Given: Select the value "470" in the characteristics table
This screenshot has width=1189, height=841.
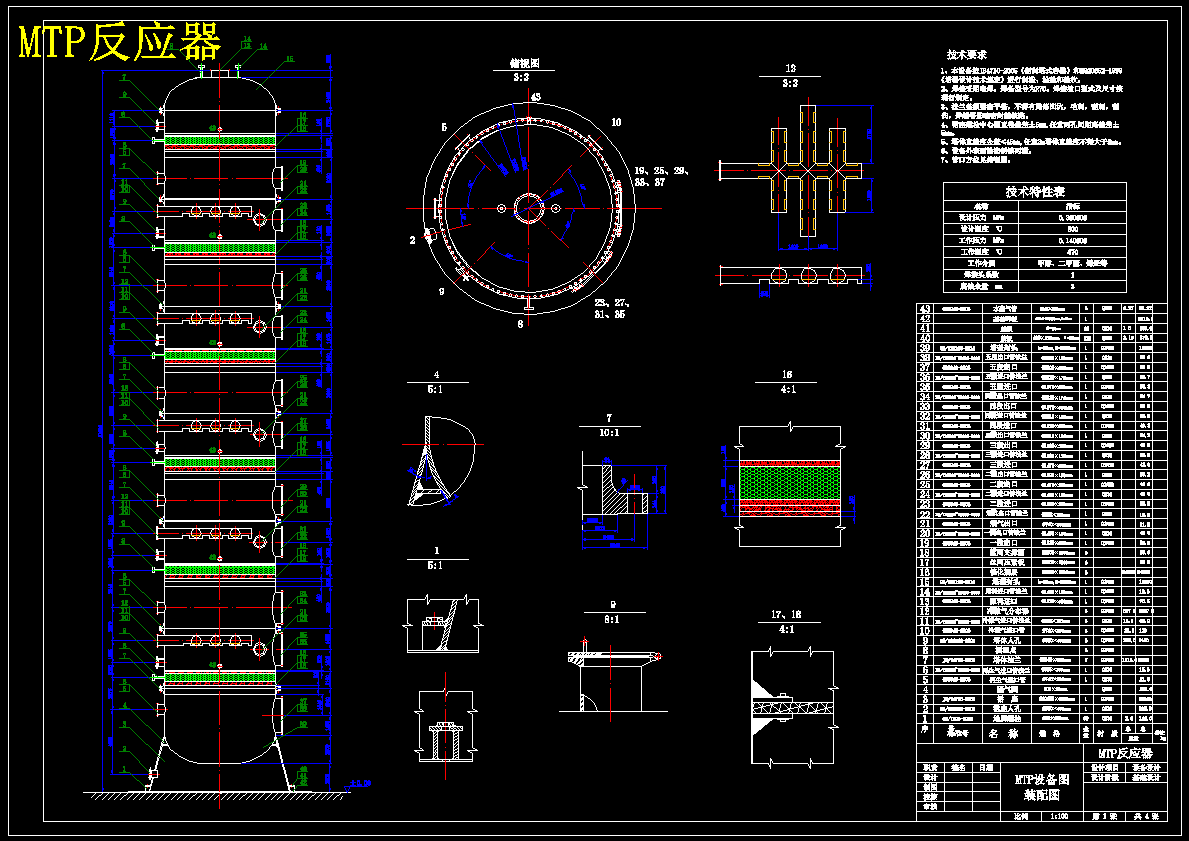Looking at the screenshot, I should coord(1072,252).
